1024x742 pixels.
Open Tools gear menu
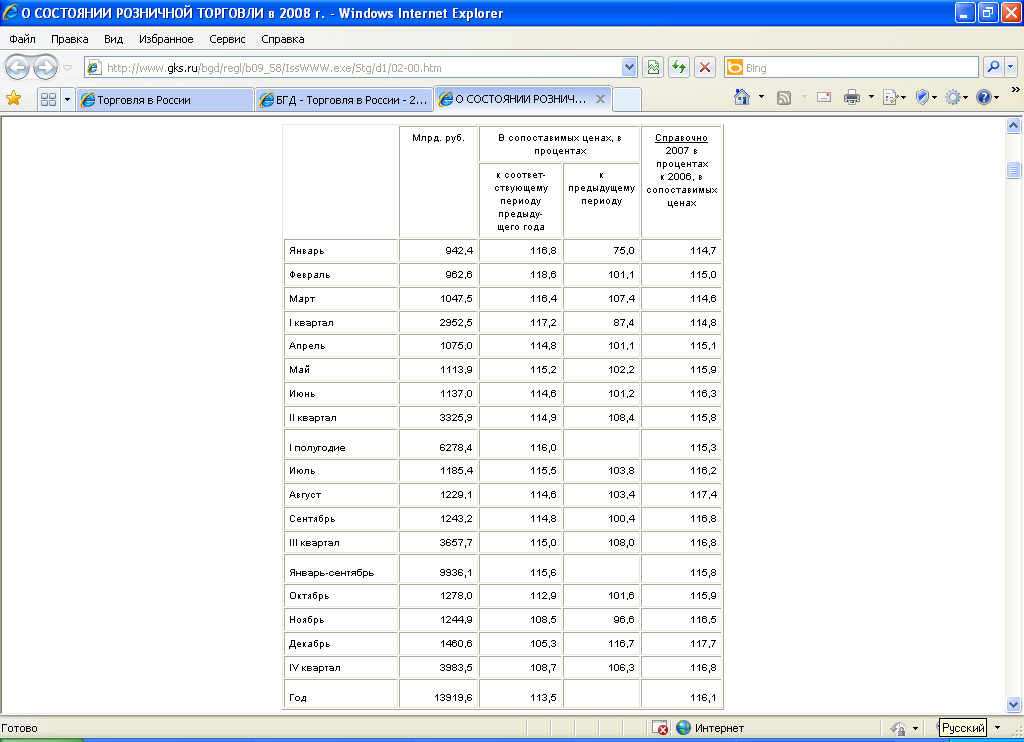[956, 97]
